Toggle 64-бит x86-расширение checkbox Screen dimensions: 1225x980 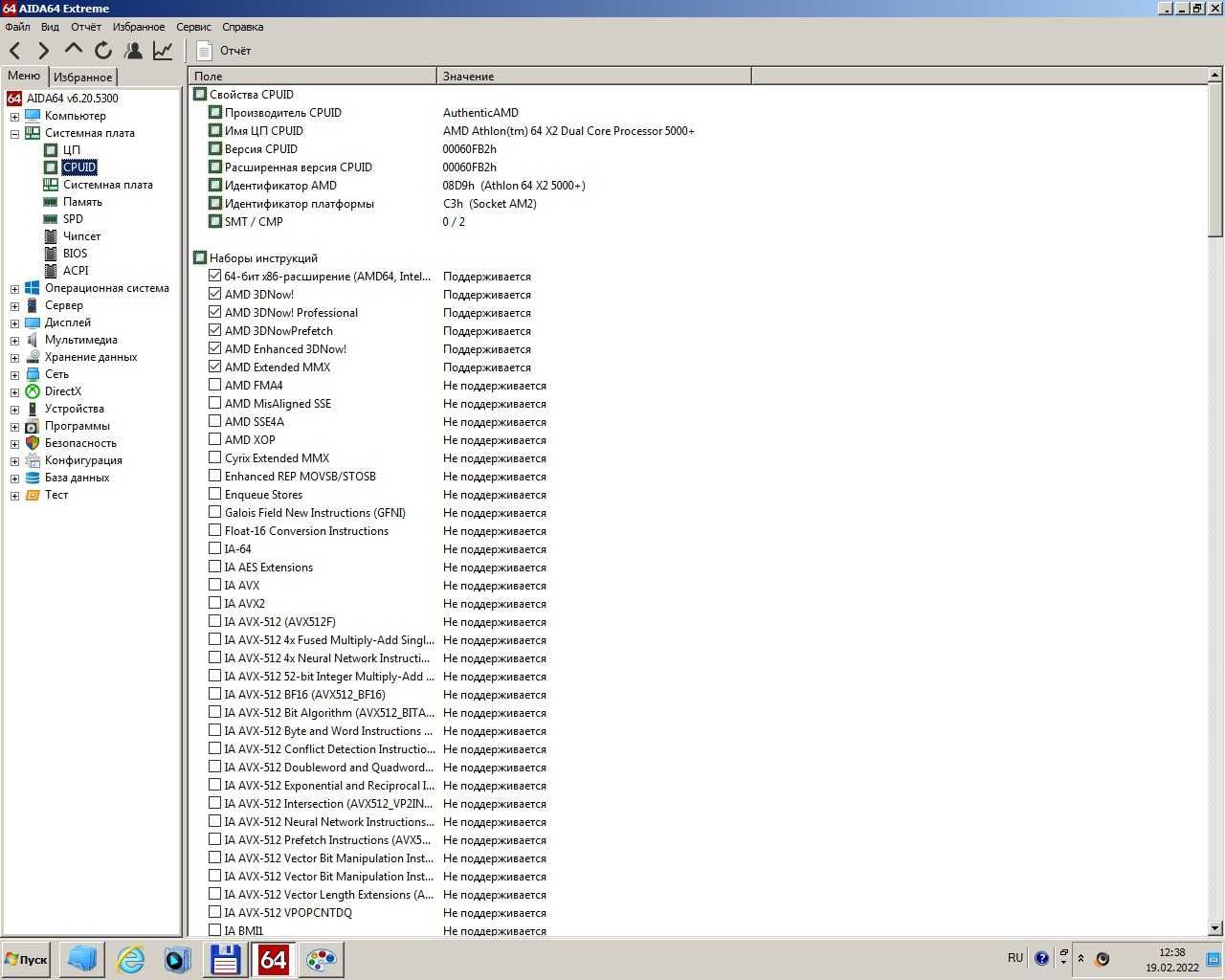tap(214, 276)
